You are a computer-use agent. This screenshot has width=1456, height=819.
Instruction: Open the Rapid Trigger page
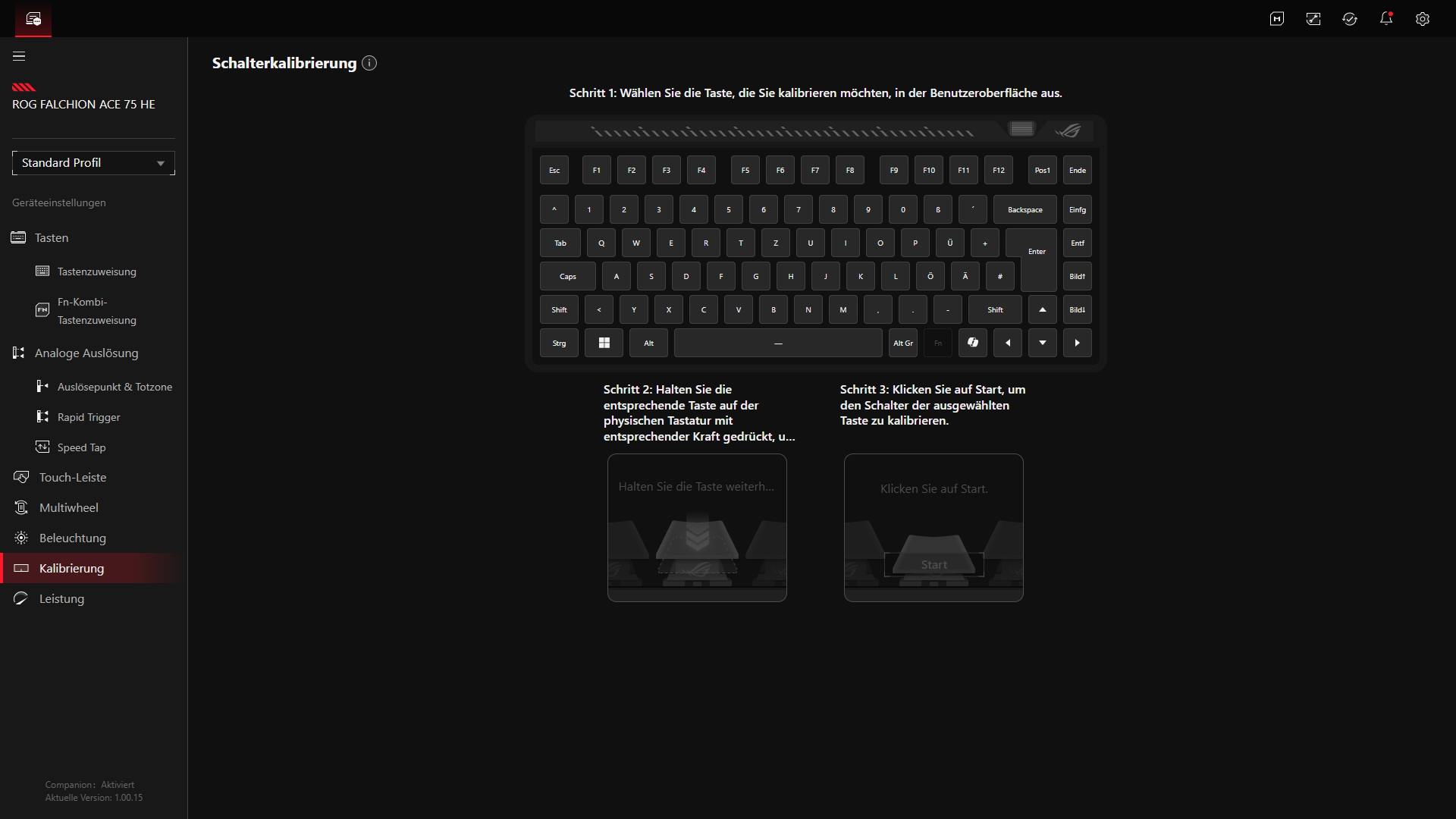[x=89, y=417]
